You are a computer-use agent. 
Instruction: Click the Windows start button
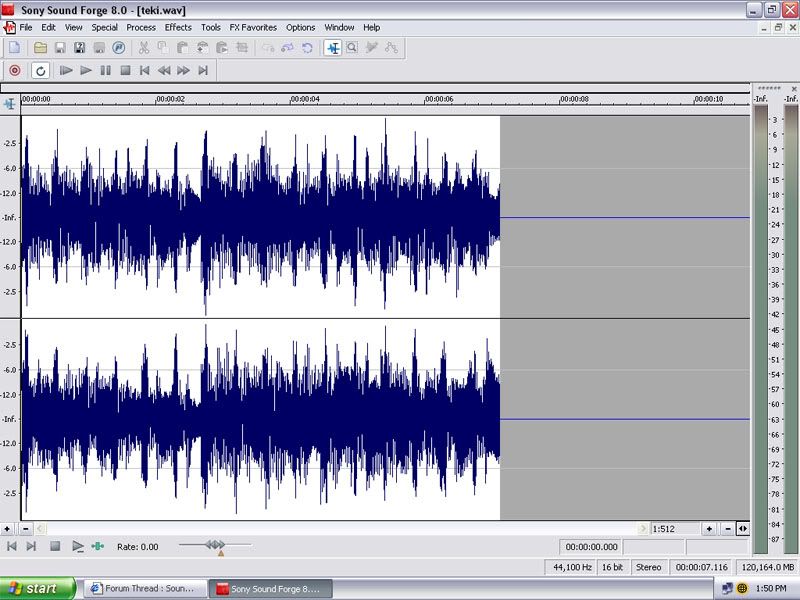(x=38, y=589)
